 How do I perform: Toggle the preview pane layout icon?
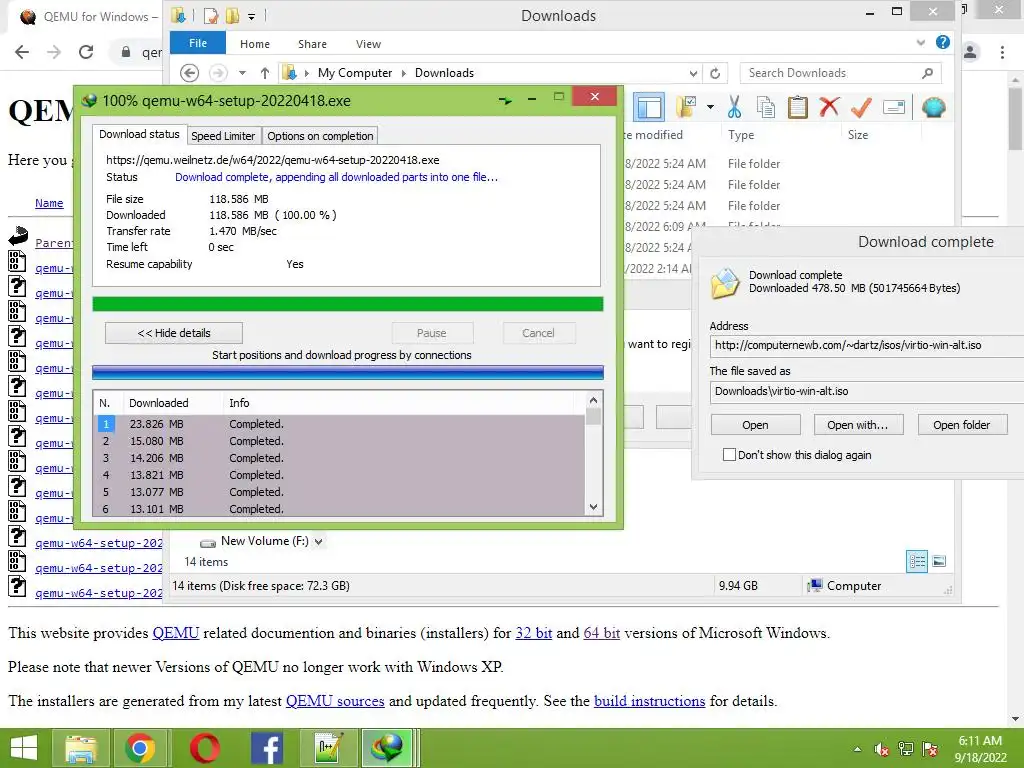pos(649,107)
